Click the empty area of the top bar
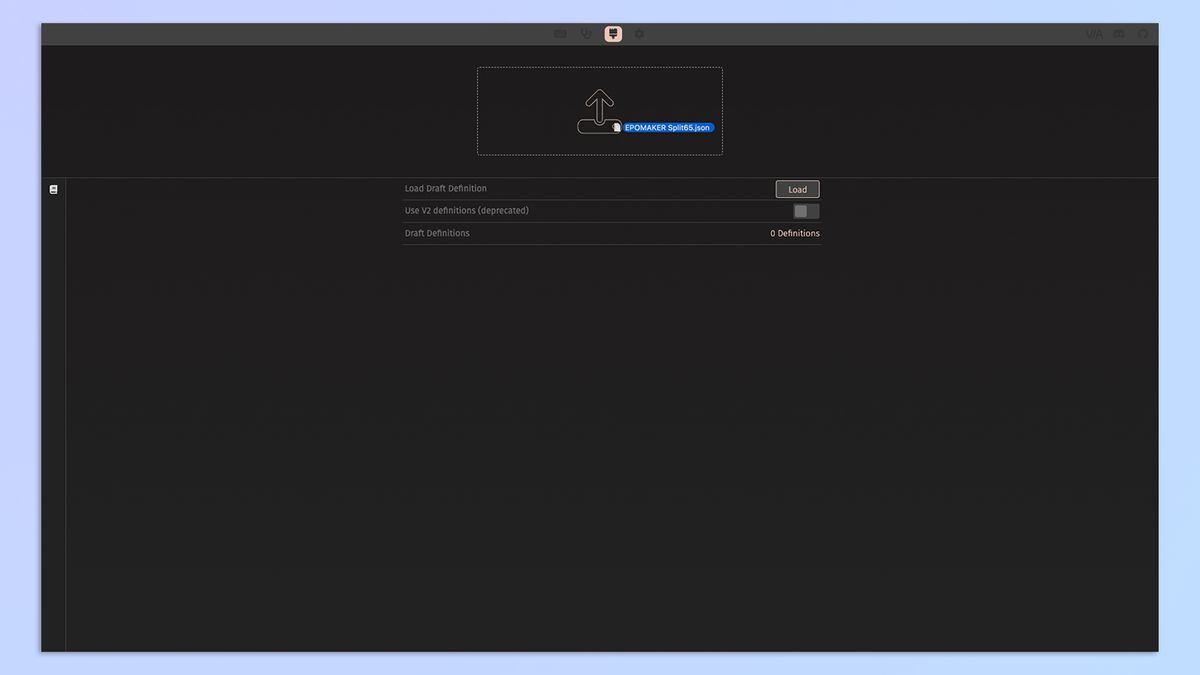This screenshot has width=1200, height=675. 300,34
